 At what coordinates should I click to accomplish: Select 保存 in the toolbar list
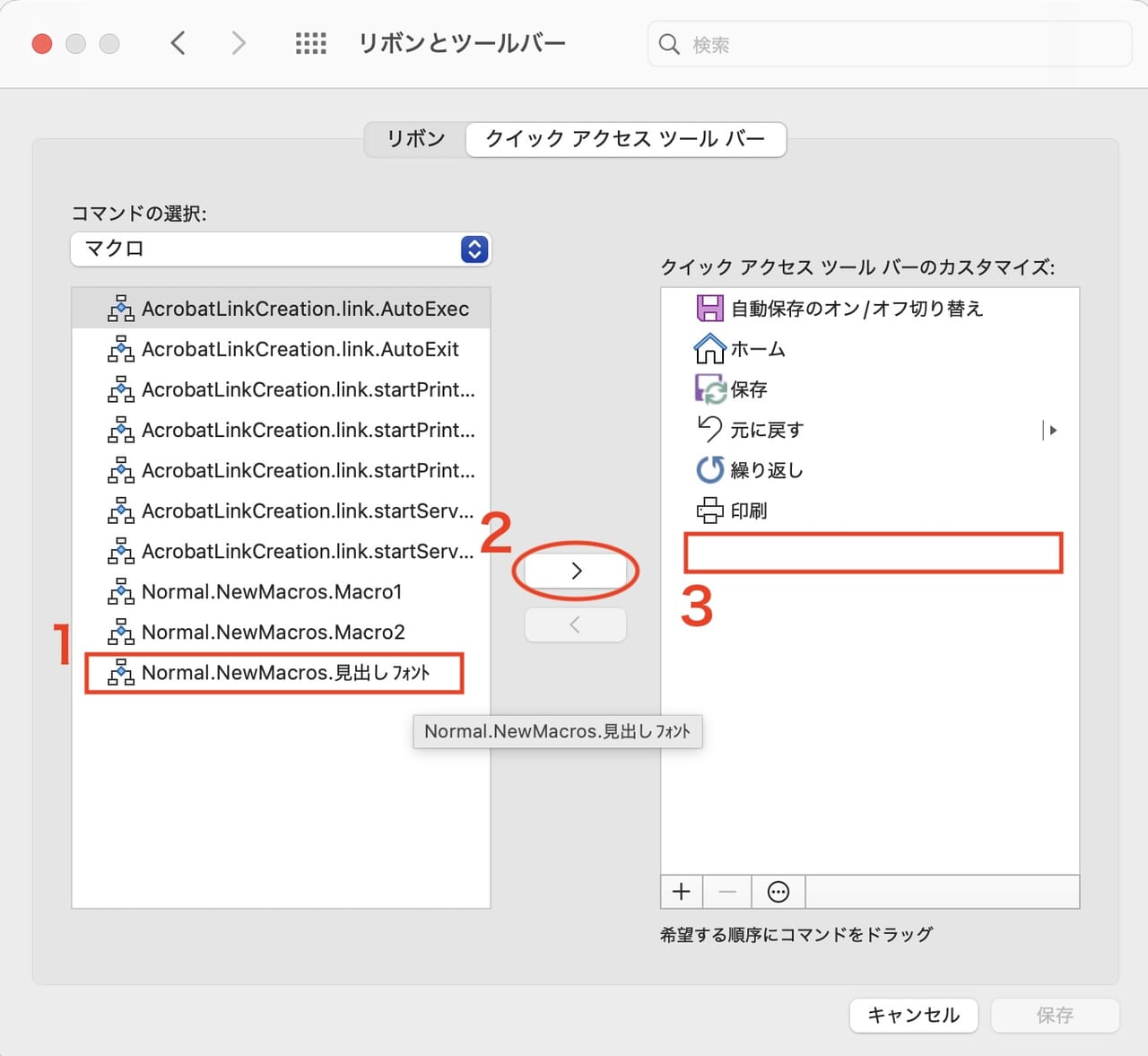tap(870, 389)
